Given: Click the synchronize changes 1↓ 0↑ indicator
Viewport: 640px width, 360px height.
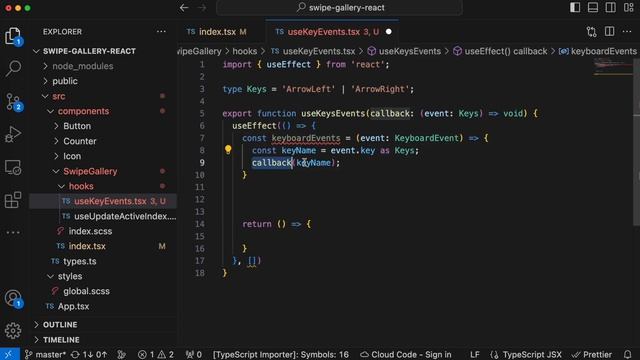Looking at the screenshot, I should [x=89, y=354].
